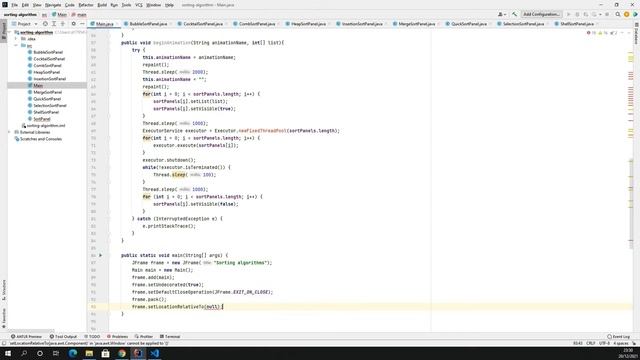This screenshot has height=360, width=640.
Task: Click the Run gutter arrow beside main method
Action: coord(100,255)
